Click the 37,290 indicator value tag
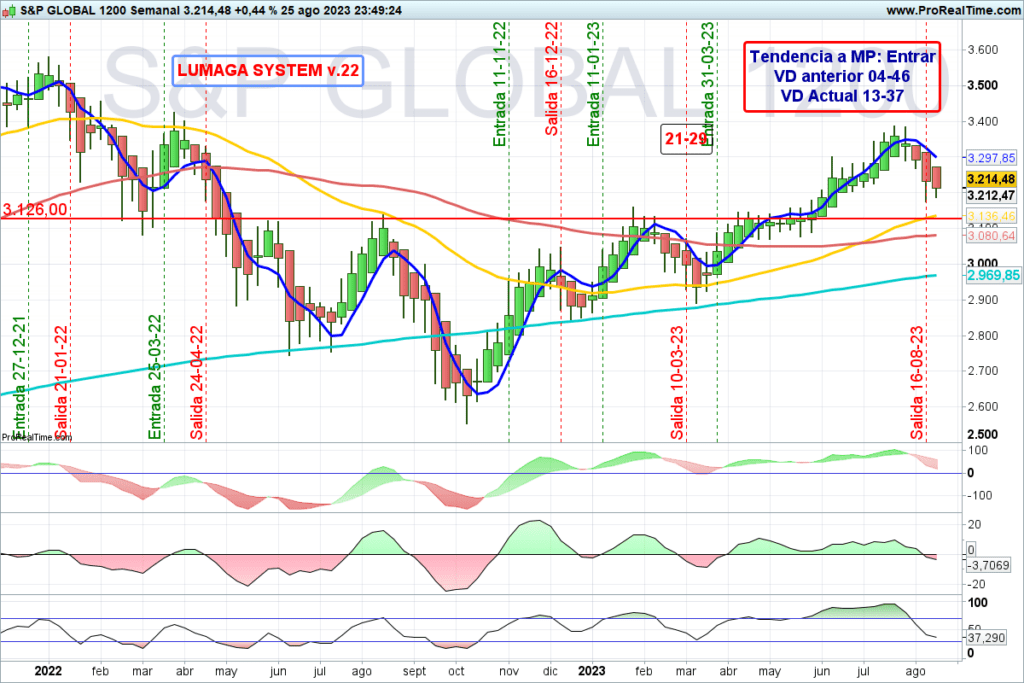This screenshot has width=1024, height=683. pyautogui.click(x=986, y=637)
